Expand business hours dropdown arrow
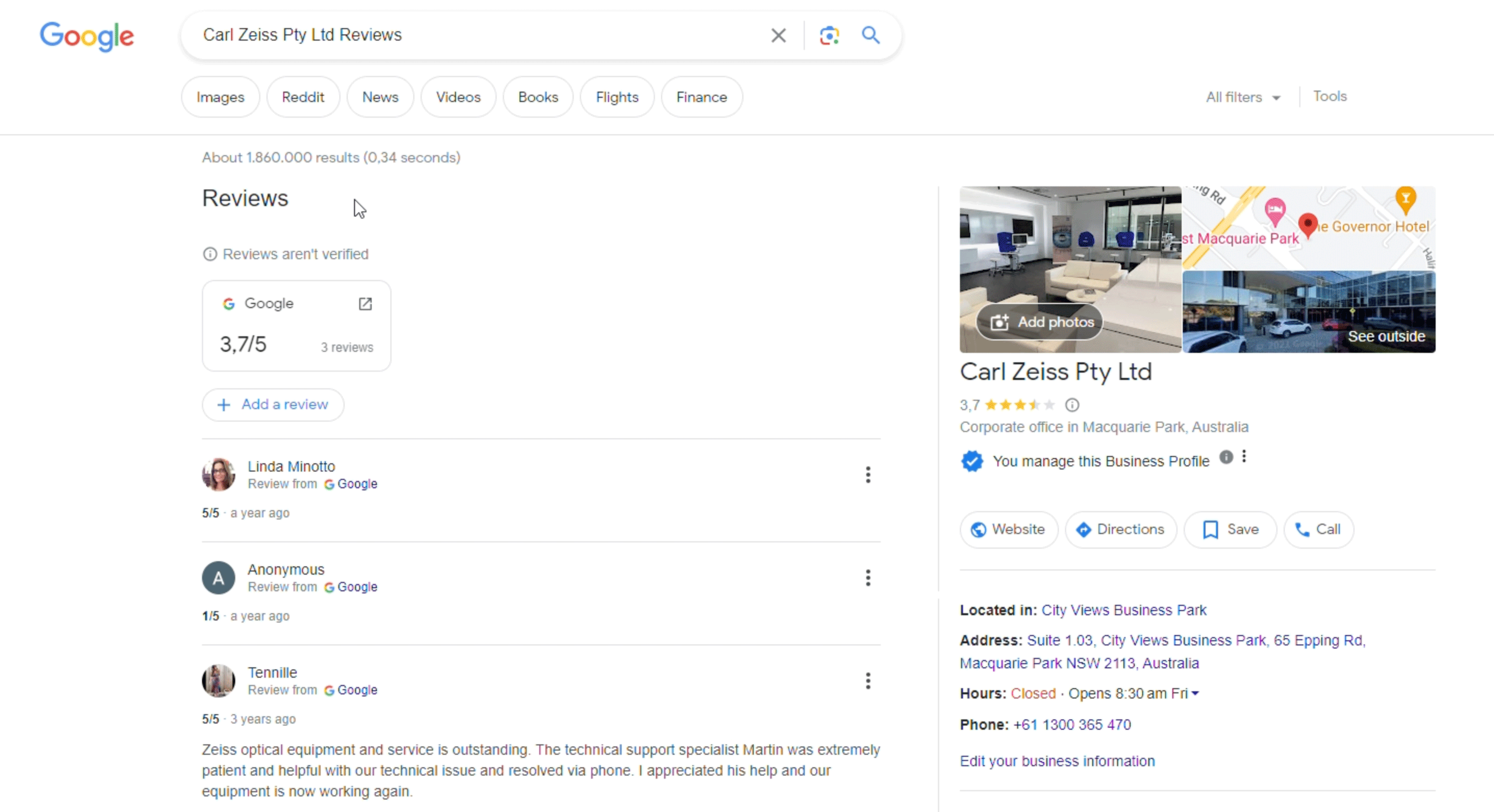This screenshot has width=1494, height=812. point(1195,693)
